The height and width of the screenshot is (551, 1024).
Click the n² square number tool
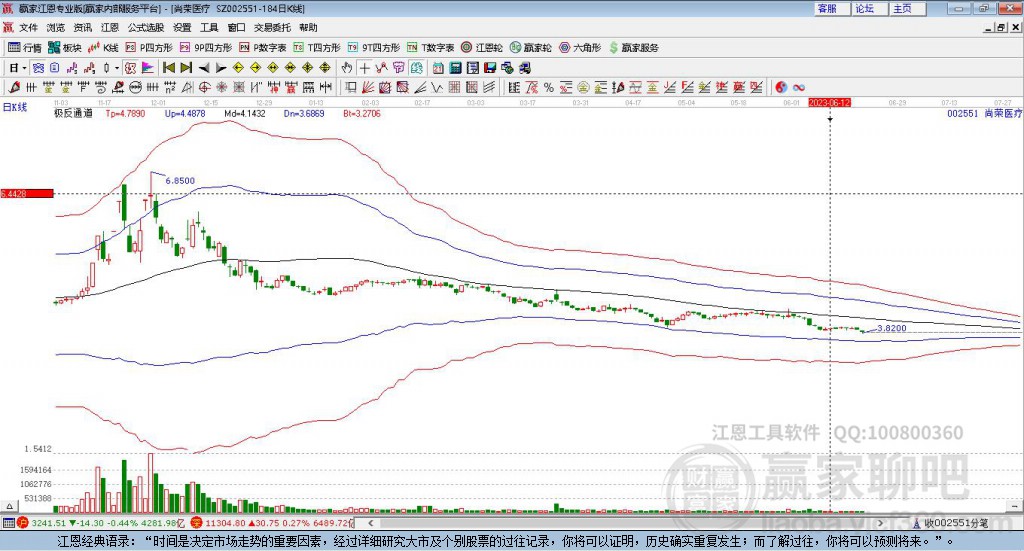170,87
